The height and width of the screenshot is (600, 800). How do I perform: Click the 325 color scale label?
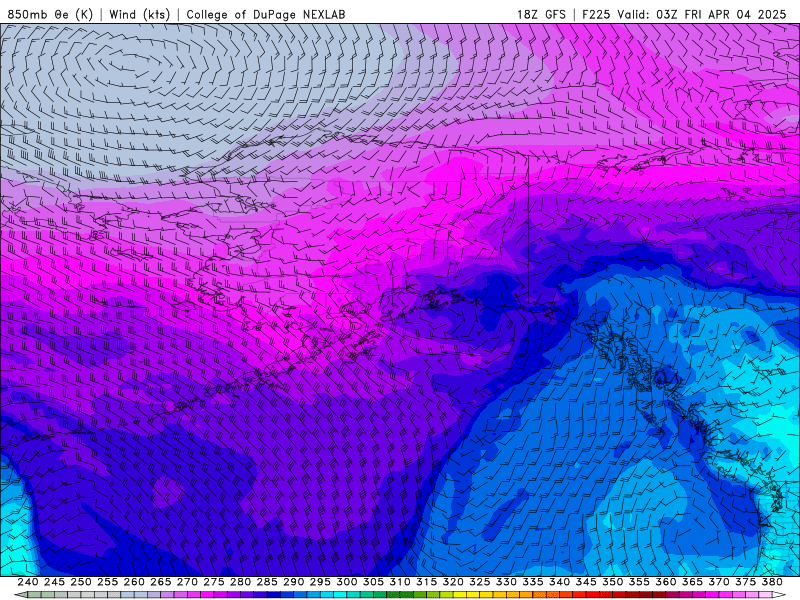[480, 582]
